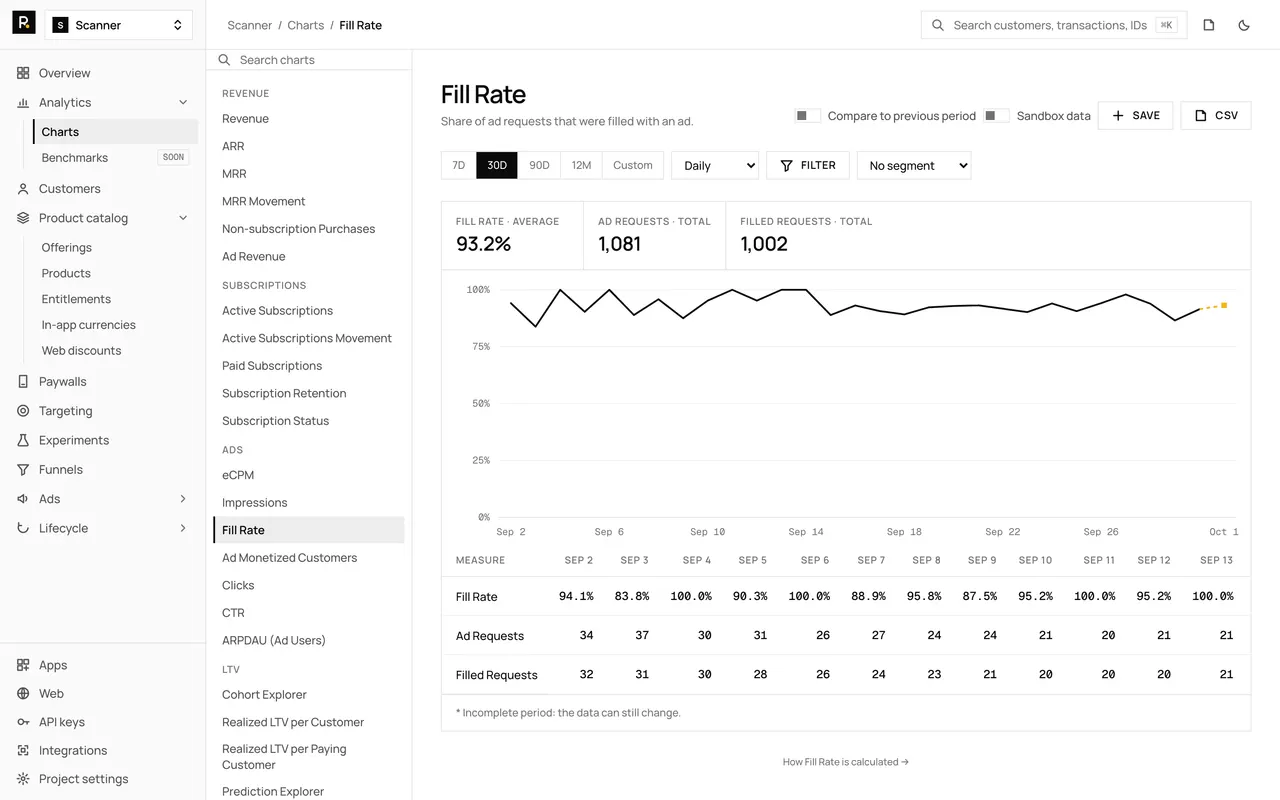Click the Search charts field
1280x800 pixels.
coord(309,60)
